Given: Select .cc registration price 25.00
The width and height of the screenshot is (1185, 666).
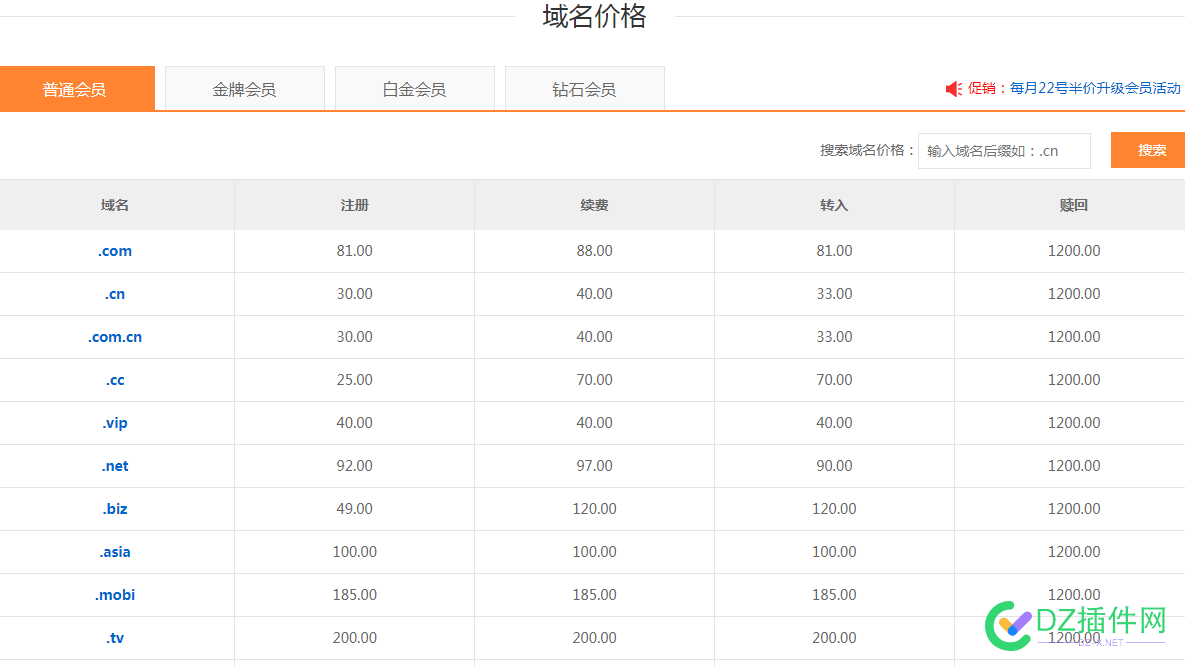Looking at the screenshot, I should (x=354, y=380).
